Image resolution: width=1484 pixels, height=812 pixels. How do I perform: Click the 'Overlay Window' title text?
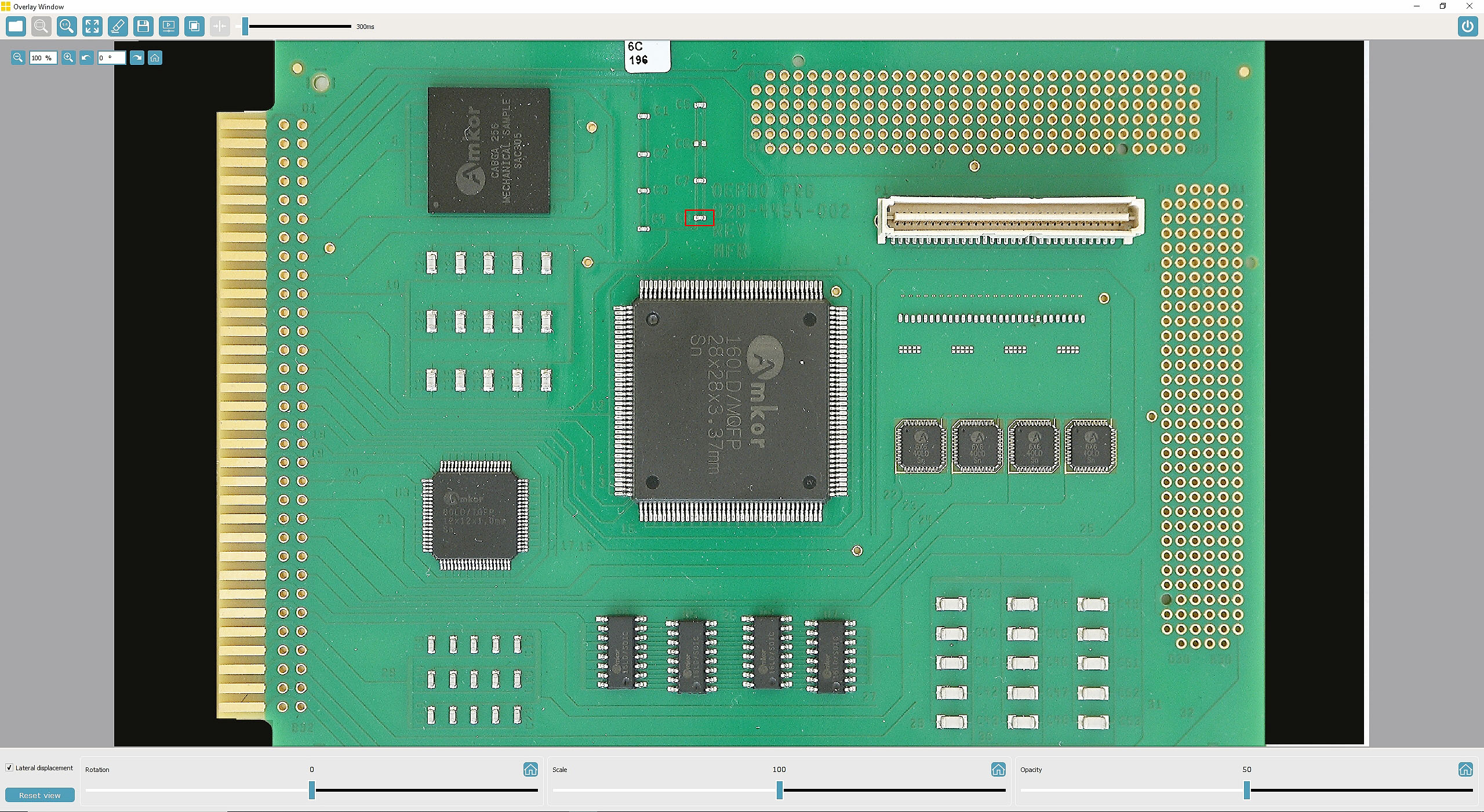39,6
